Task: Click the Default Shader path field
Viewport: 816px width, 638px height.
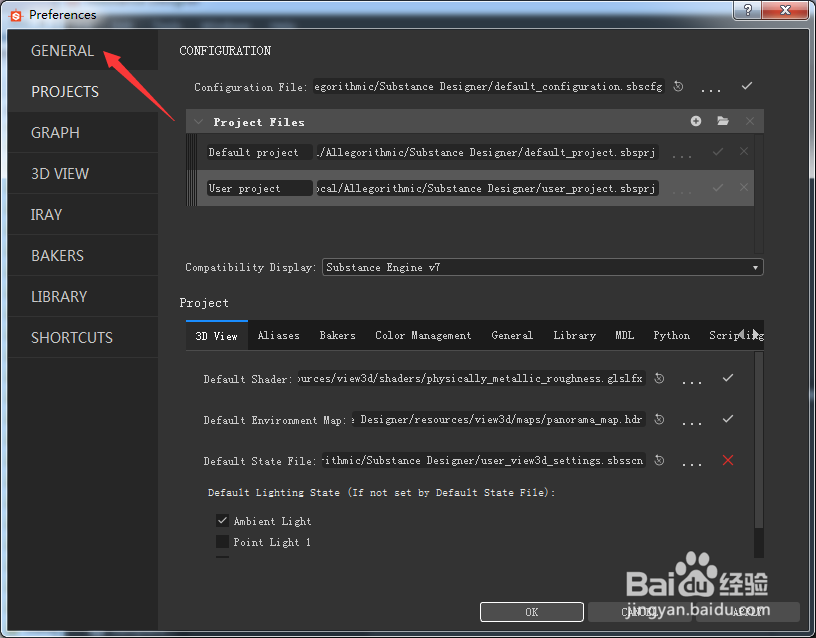Action: point(471,378)
